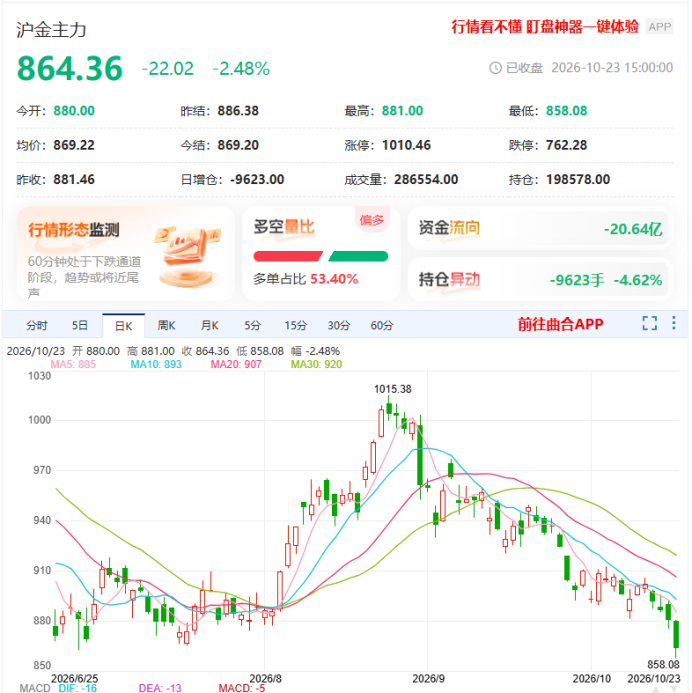Switch chart to 30分 interval

(x=339, y=326)
